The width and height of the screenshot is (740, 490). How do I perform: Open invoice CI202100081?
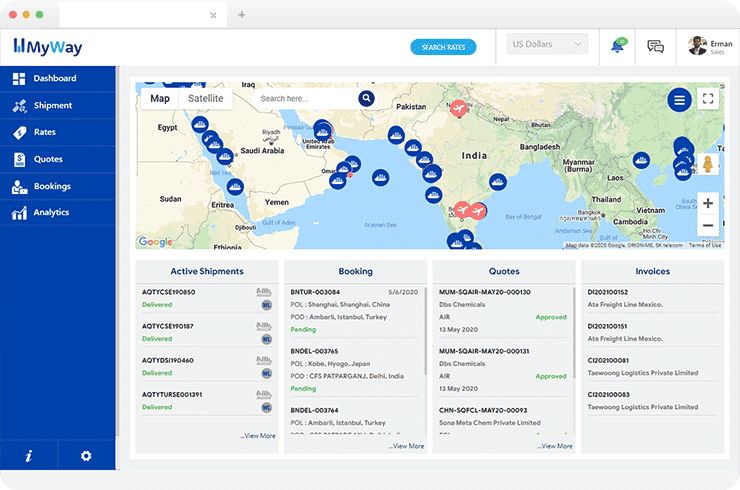608,360
